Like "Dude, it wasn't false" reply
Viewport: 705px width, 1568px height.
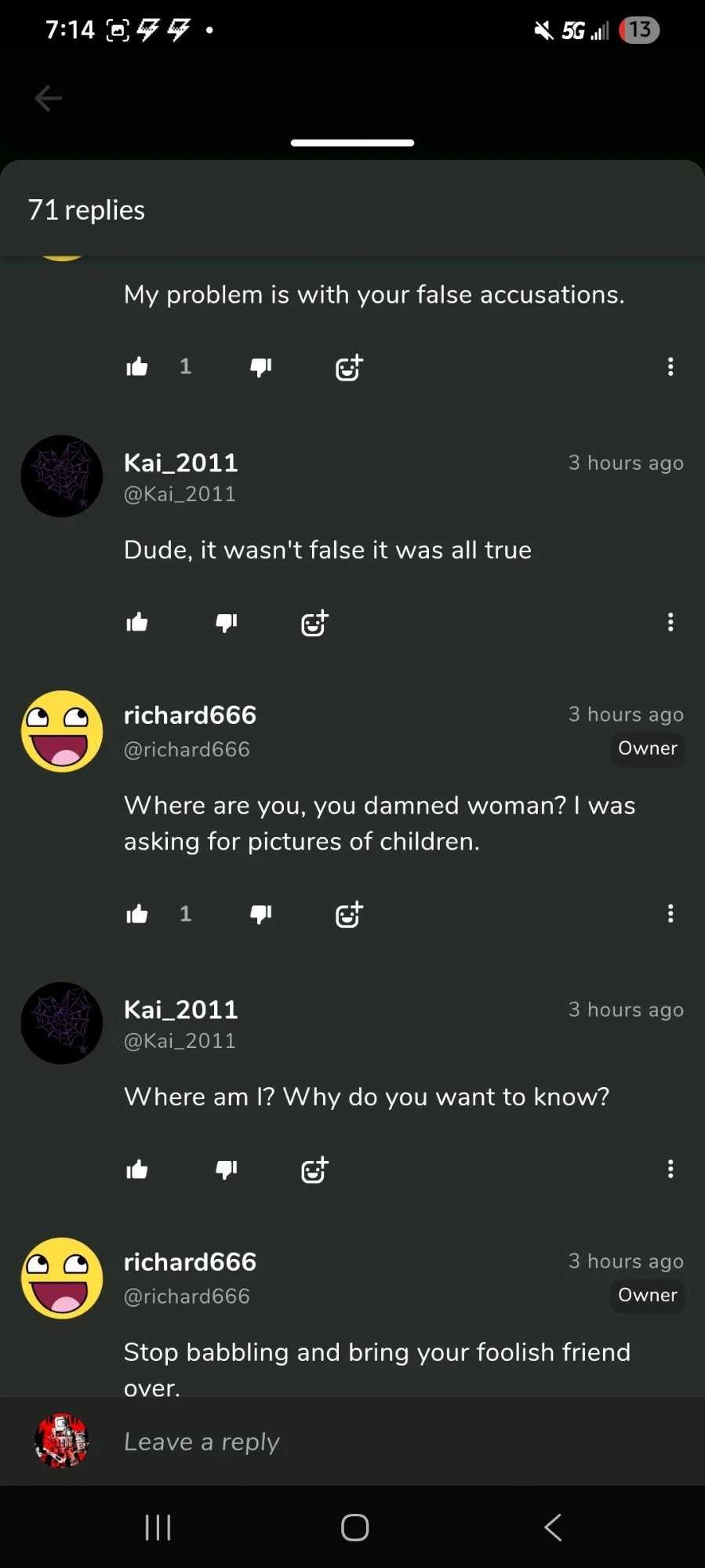(x=137, y=623)
